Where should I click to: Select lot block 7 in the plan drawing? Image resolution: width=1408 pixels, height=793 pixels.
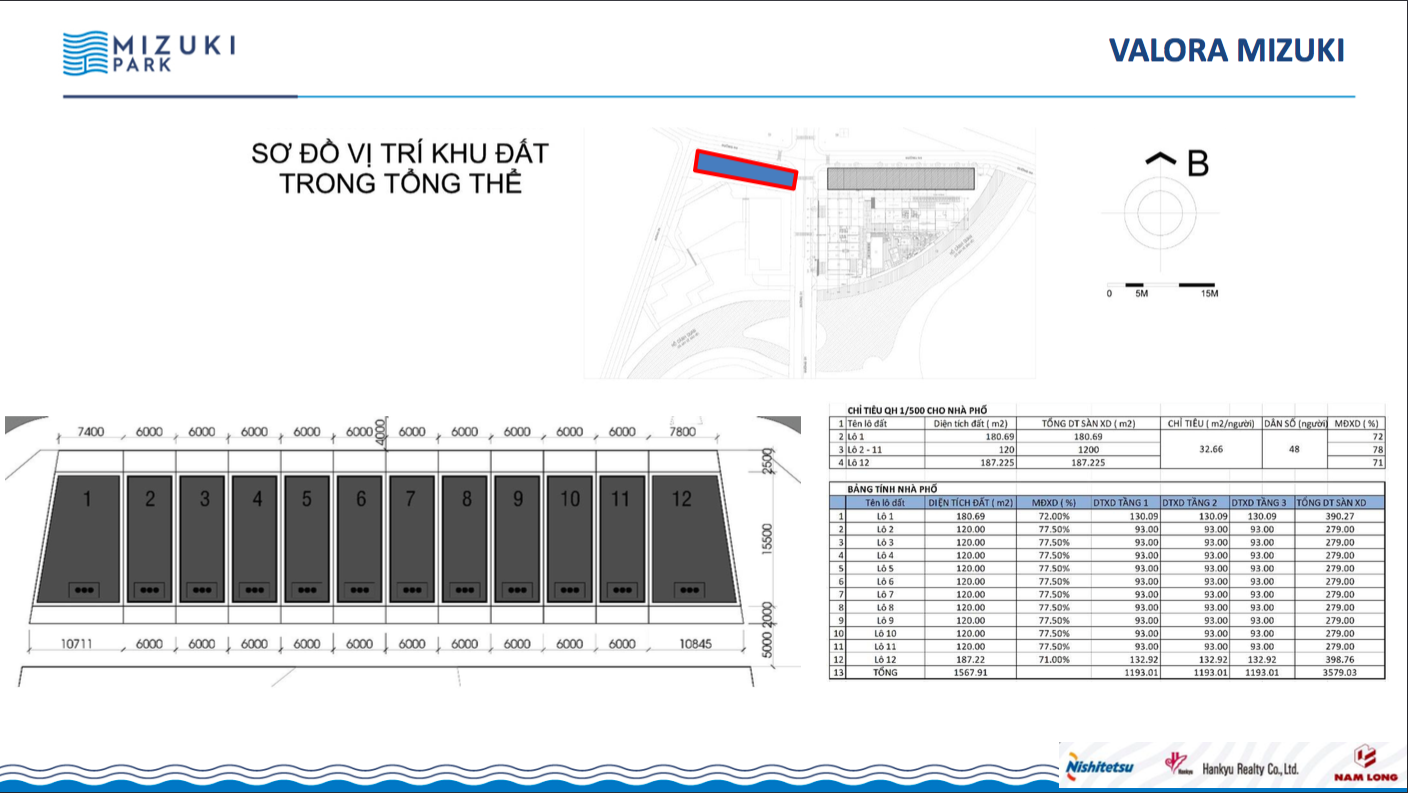click(x=413, y=539)
